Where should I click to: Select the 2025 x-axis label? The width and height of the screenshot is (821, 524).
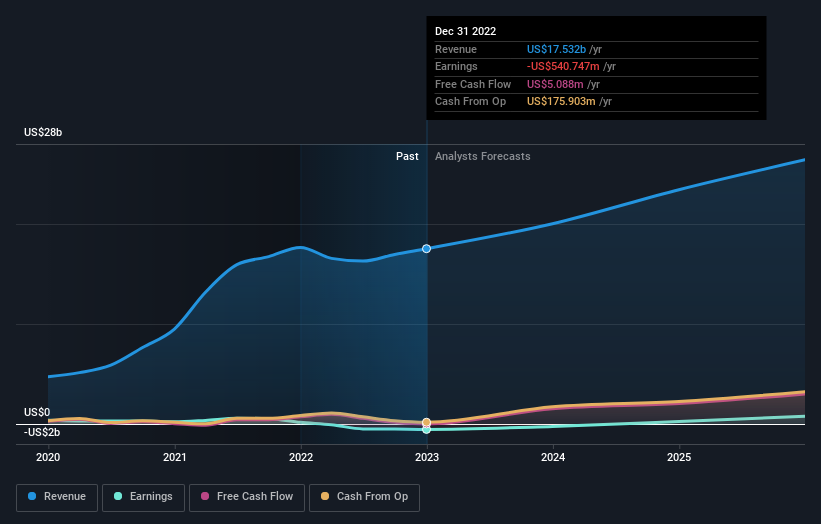pos(679,458)
